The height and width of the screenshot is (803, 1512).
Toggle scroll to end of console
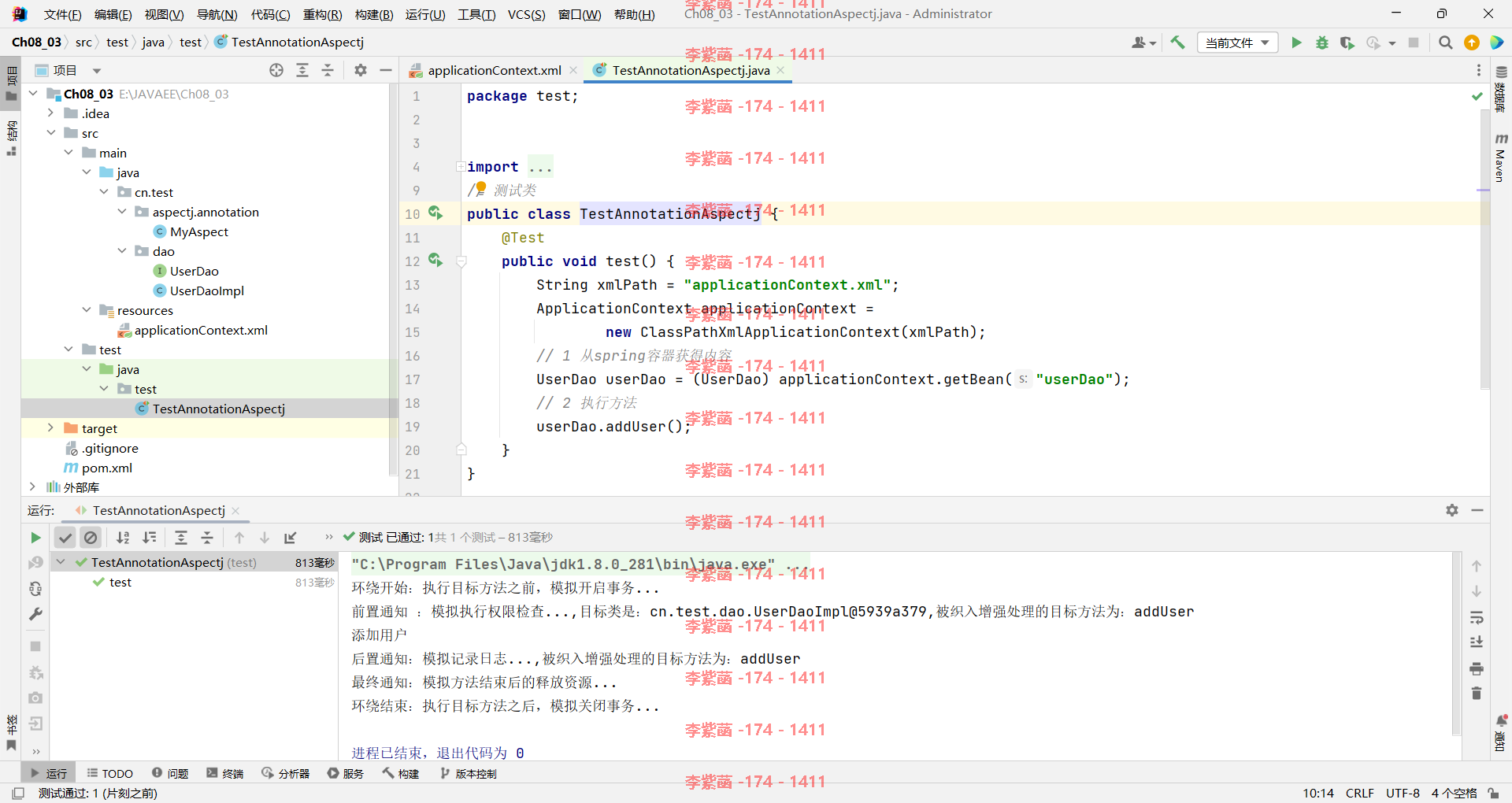point(1477,642)
